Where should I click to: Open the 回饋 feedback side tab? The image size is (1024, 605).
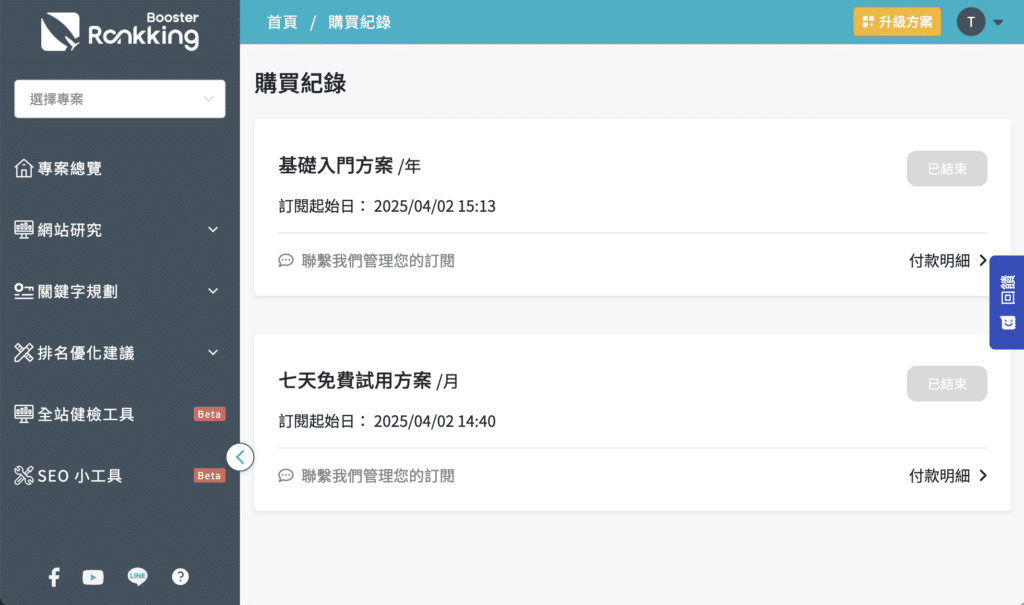coord(1007,302)
